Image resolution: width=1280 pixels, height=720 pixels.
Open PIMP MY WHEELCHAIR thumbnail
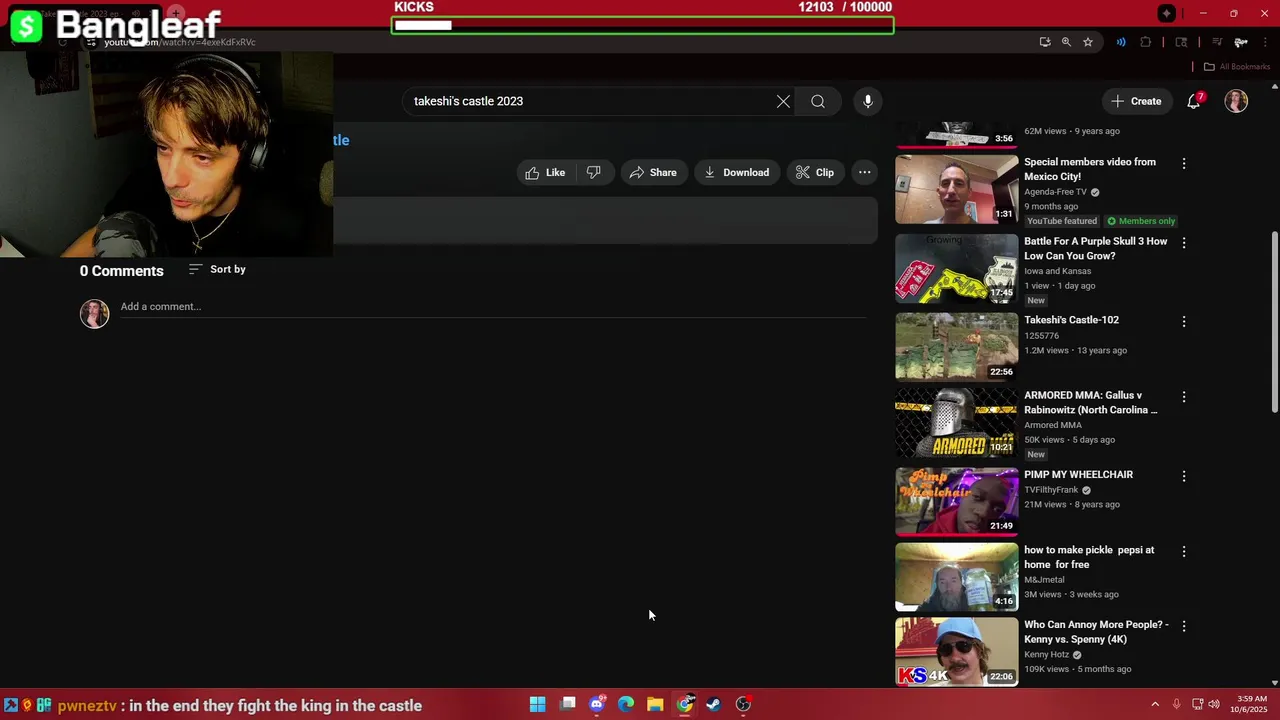pyautogui.click(x=956, y=501)
